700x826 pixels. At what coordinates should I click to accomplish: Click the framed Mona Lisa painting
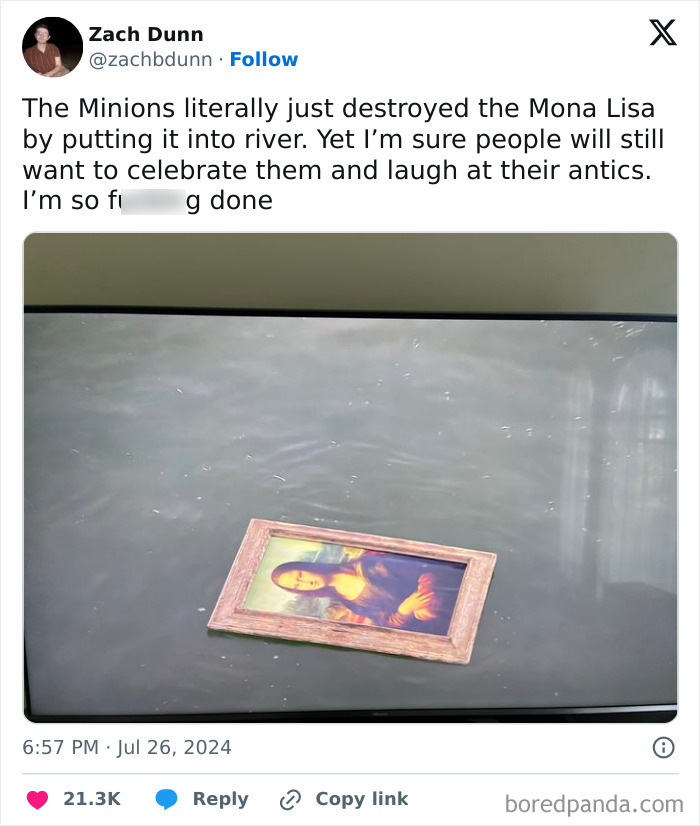click(x=352, y=589)
